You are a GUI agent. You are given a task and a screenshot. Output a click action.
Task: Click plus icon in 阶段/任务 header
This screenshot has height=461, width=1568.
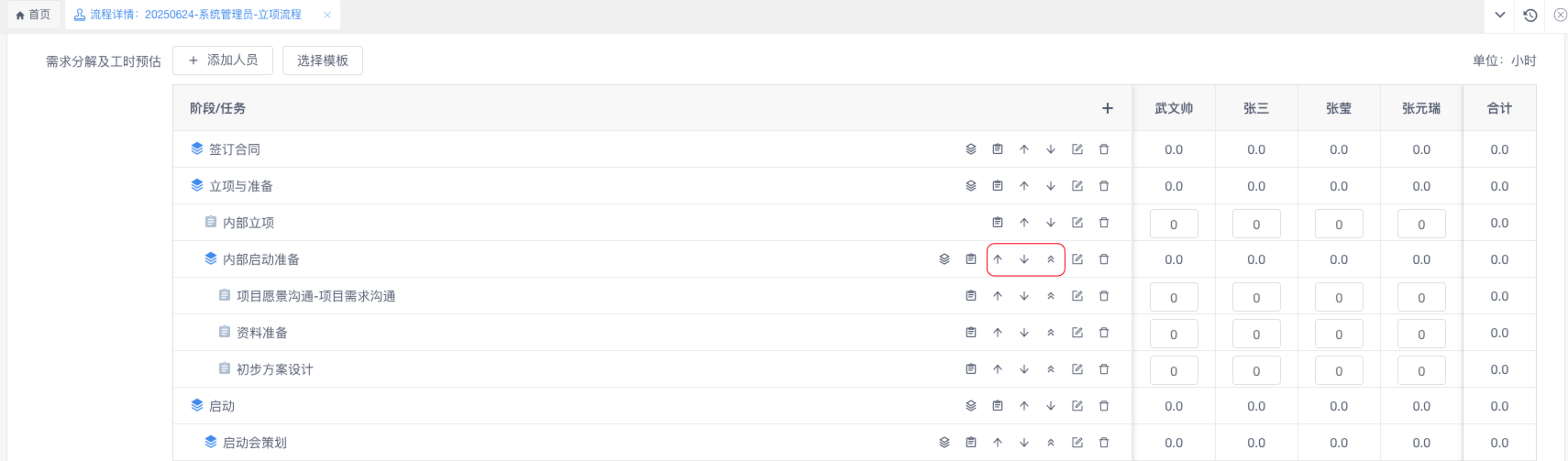[x=1108, y=108]
